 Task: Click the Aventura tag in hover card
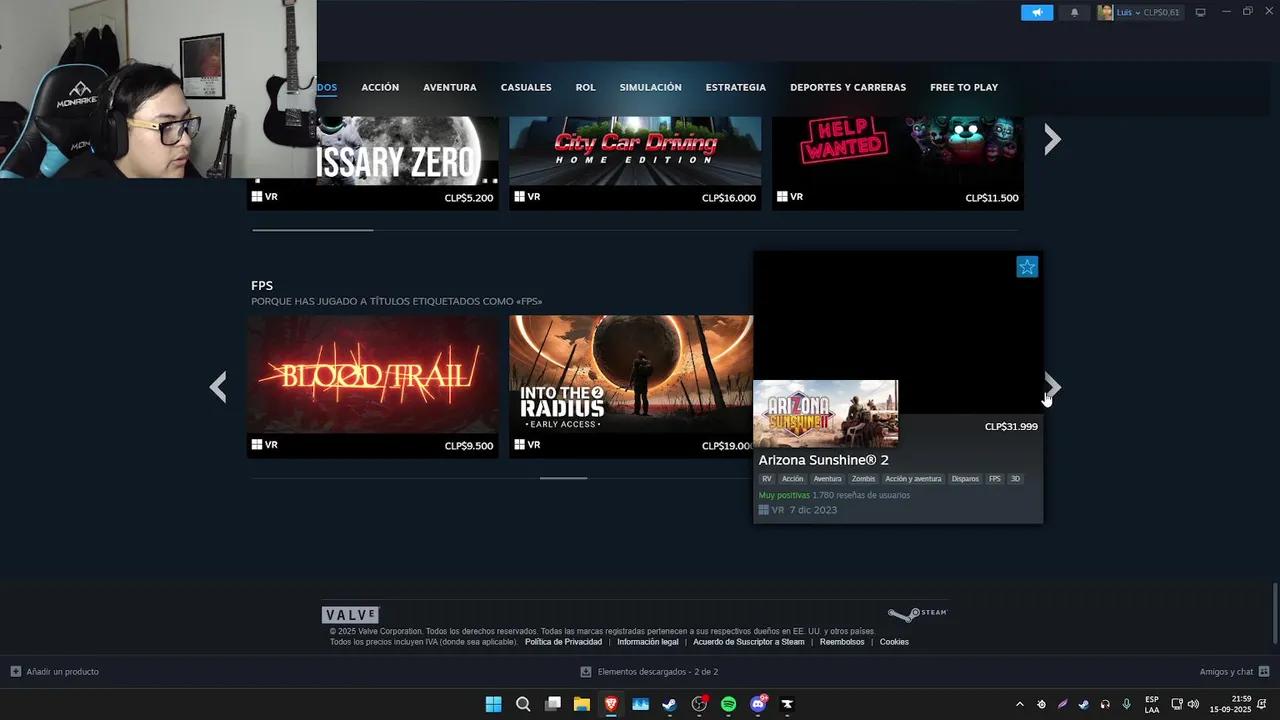pyautogui.click(x=827, y=479)
